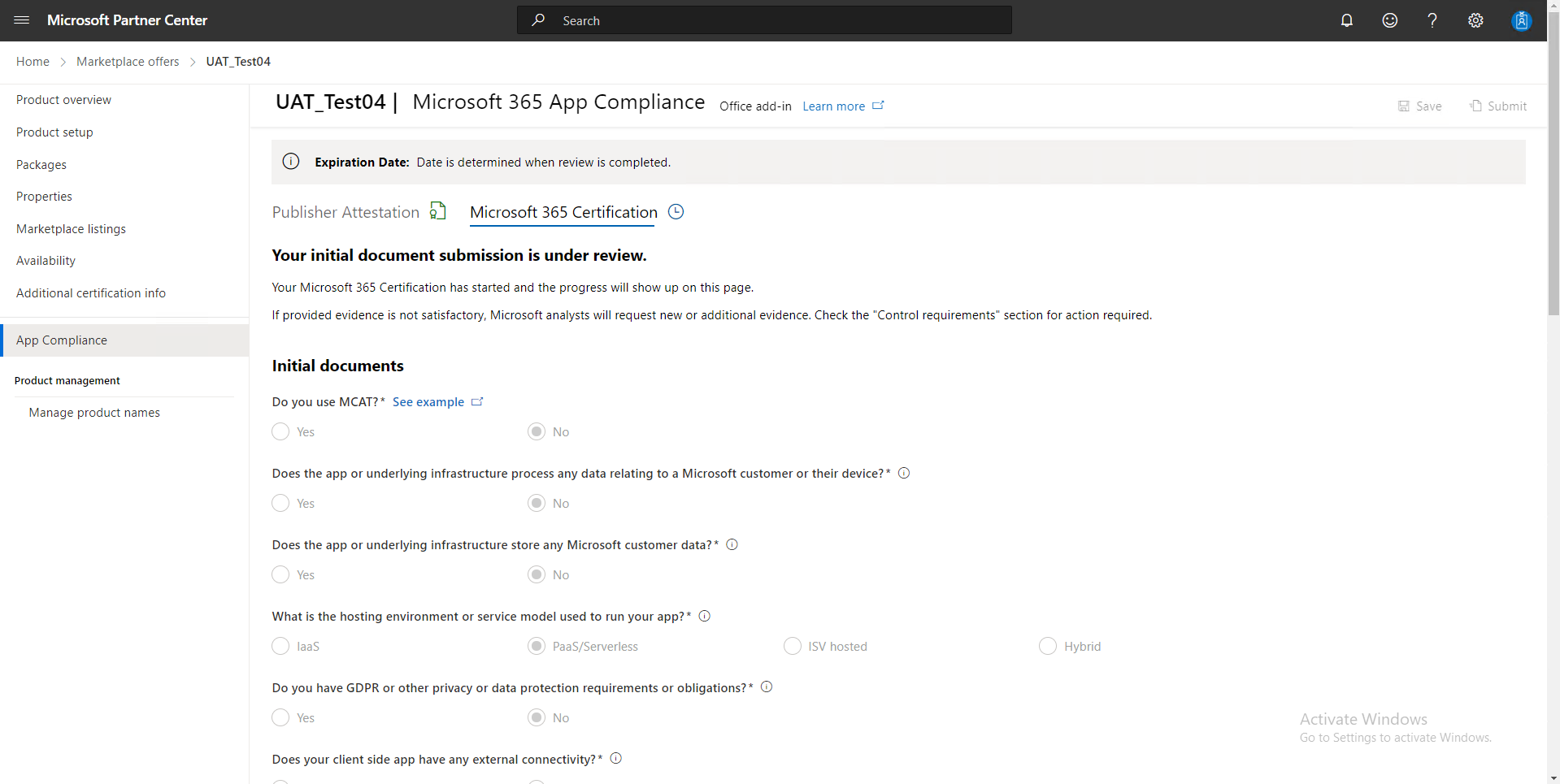This screenshot has height=784, width=1560.
Task: Open the settings gear icon
Action: pos(1475,20)
